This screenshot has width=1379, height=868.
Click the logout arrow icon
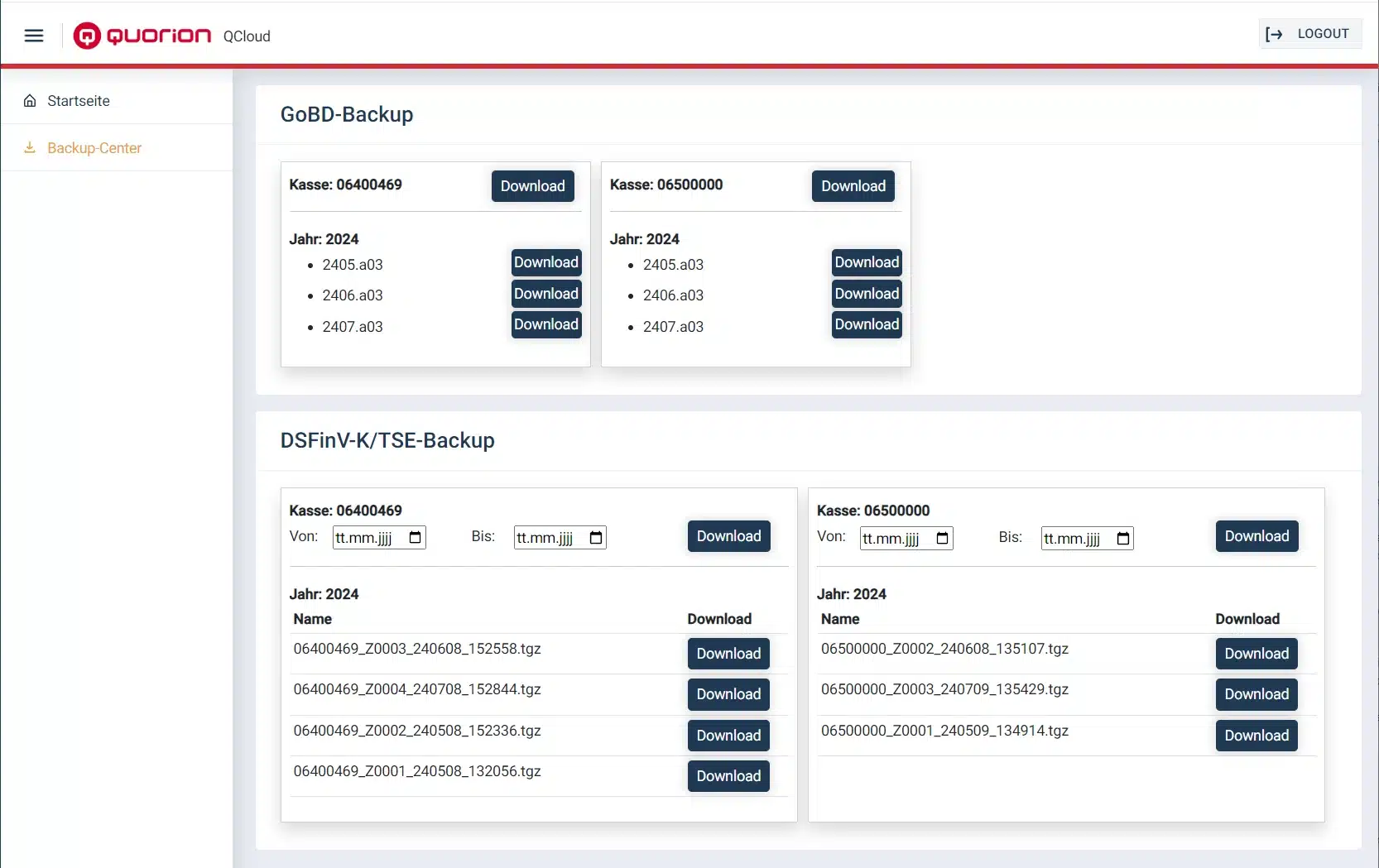(x=1274, y=34)
